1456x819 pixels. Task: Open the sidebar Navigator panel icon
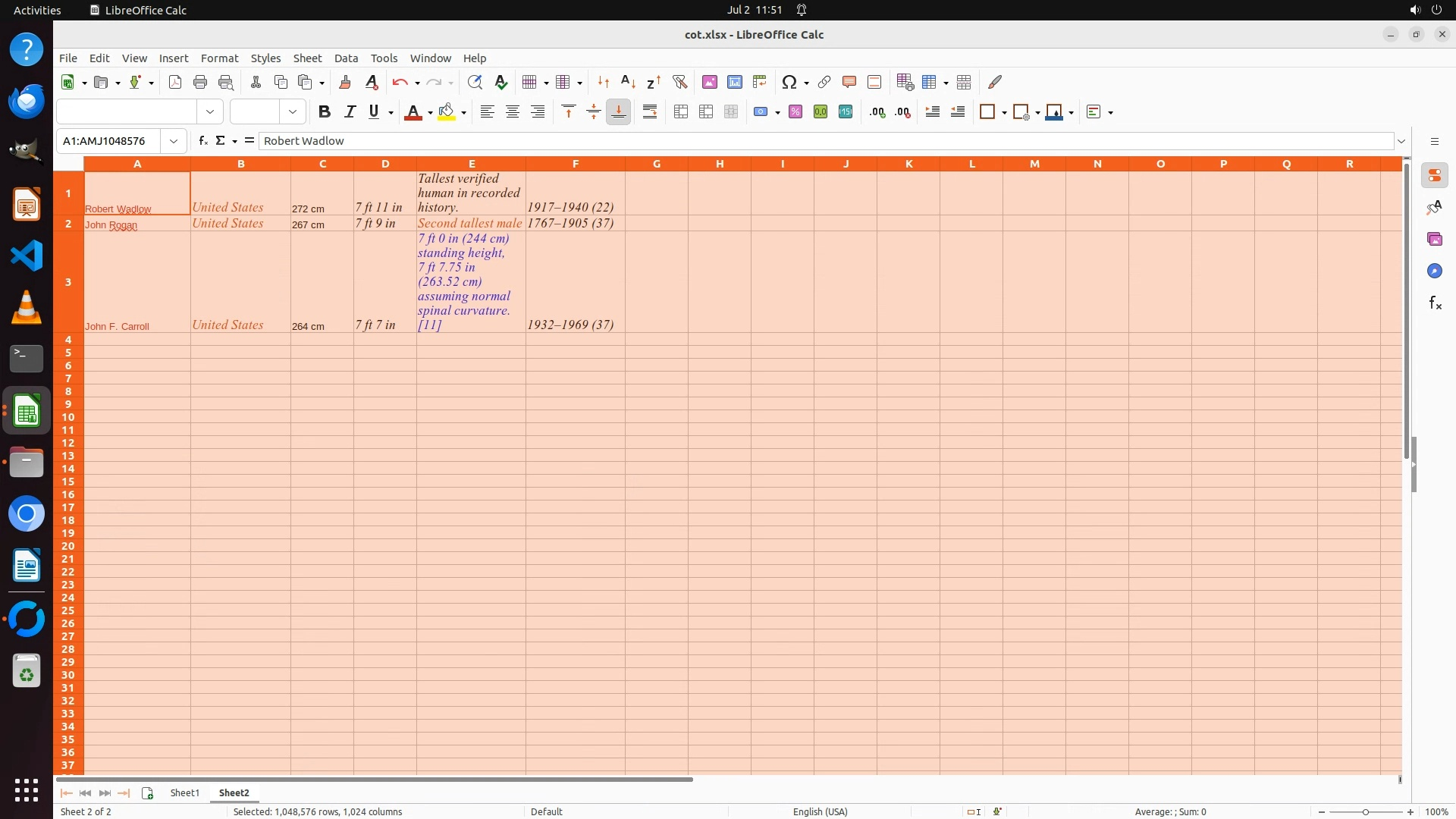[x=1434, y=271]
